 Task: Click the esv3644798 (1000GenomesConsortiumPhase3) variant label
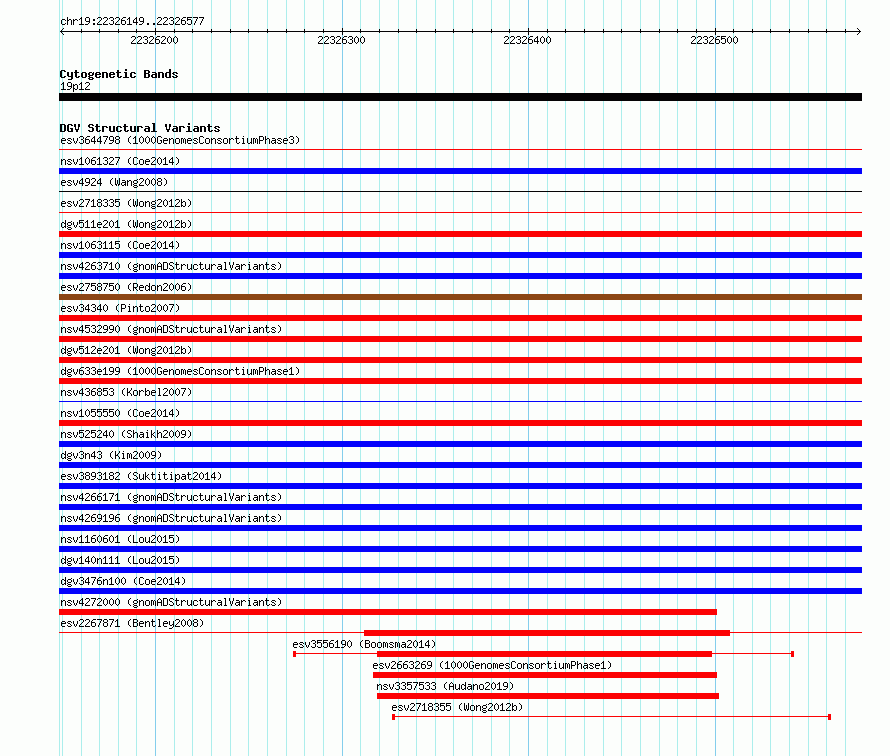coord(180,140)
